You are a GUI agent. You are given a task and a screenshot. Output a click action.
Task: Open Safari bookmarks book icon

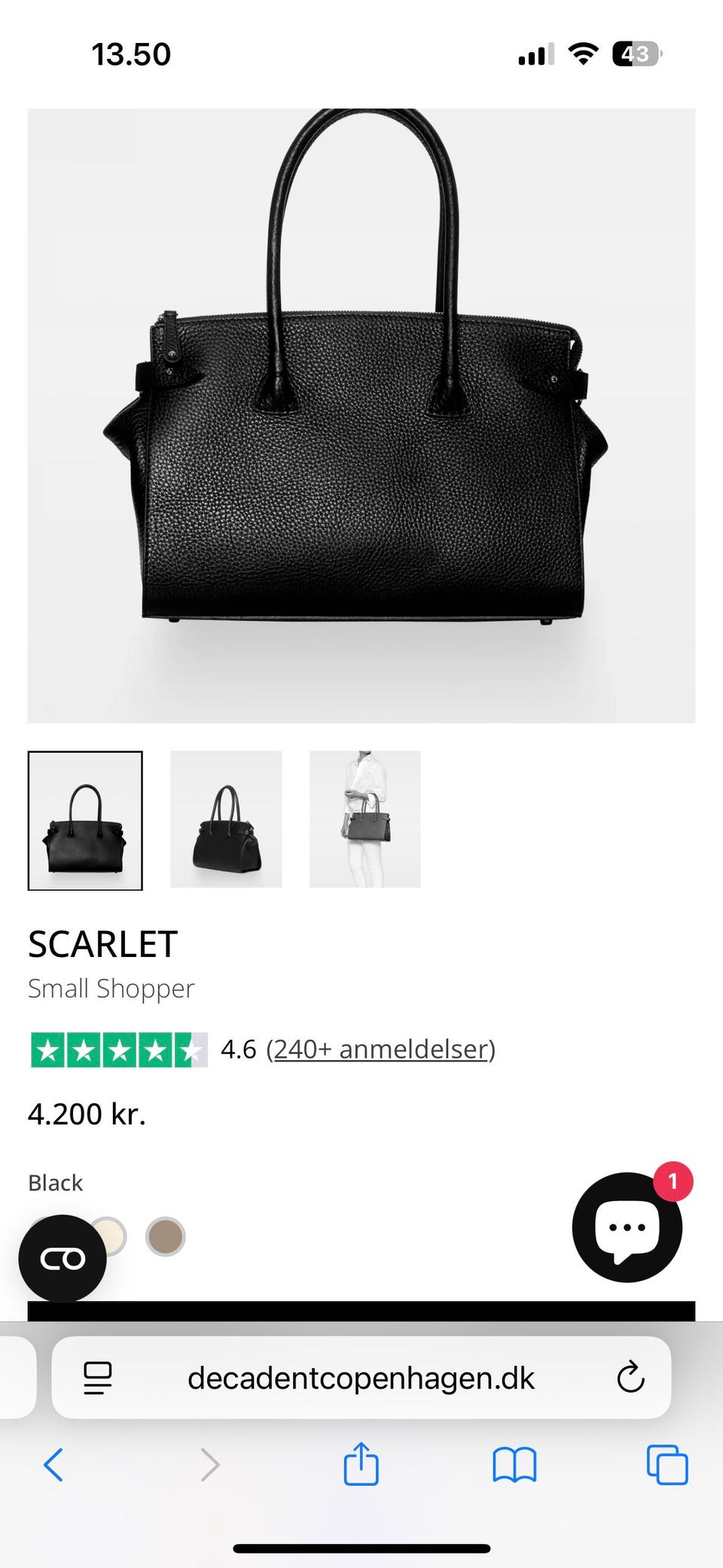pos(514,1465)
